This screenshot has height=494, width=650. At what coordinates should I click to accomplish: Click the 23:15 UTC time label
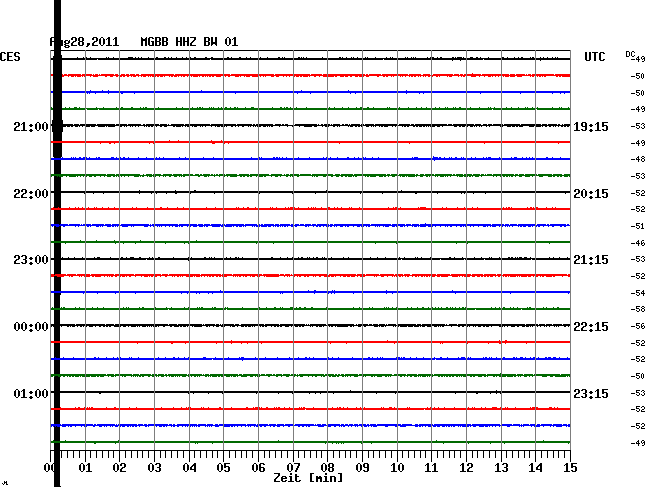pyautogui.click(x=591, y=393)
